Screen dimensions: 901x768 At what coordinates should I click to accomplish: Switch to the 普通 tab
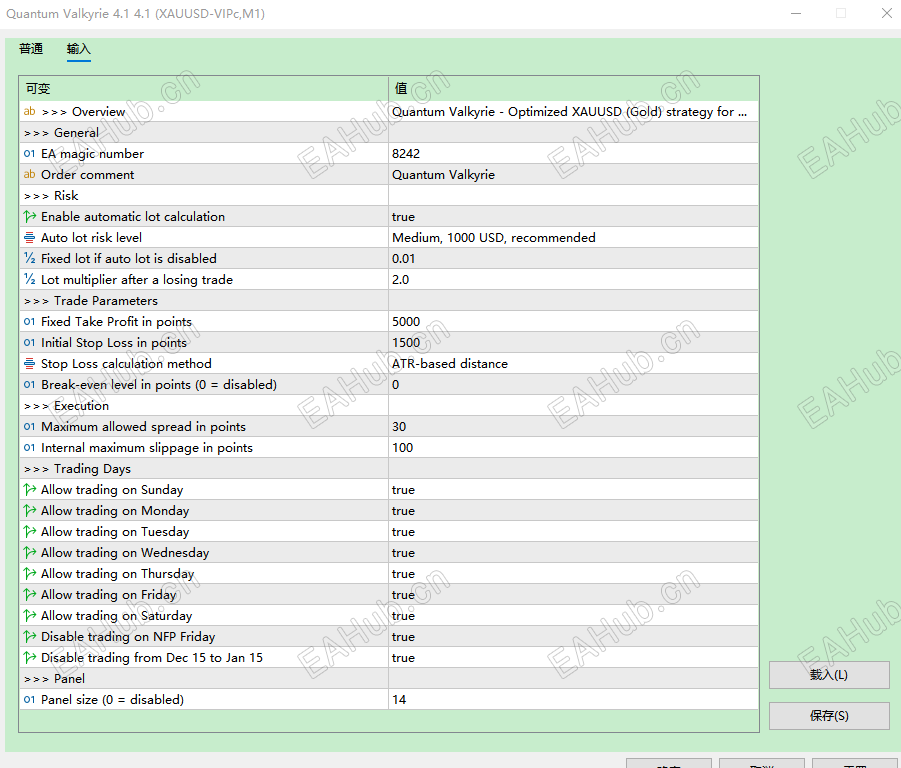click(31, 49)
